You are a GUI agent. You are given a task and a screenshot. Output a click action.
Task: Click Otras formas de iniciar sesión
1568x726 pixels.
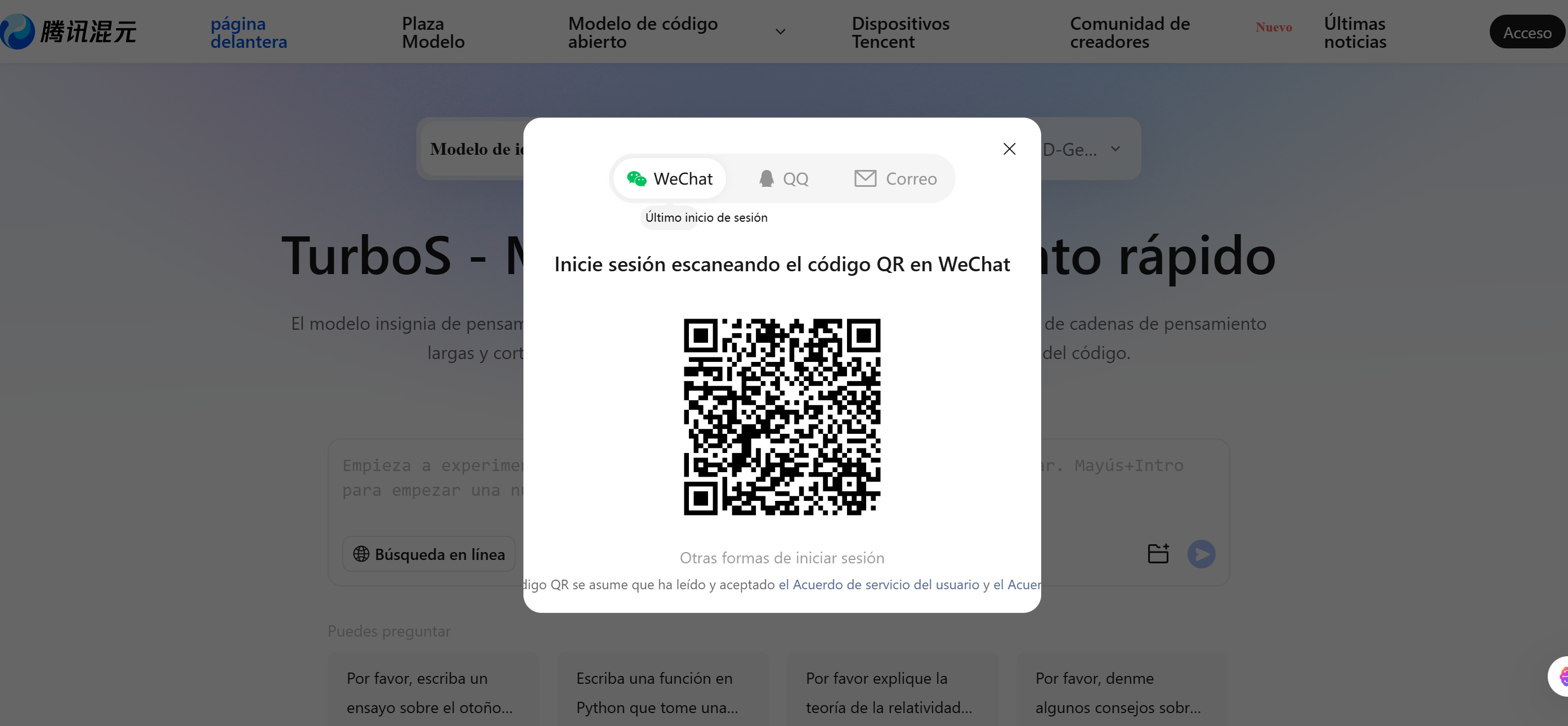pos(782,558)
